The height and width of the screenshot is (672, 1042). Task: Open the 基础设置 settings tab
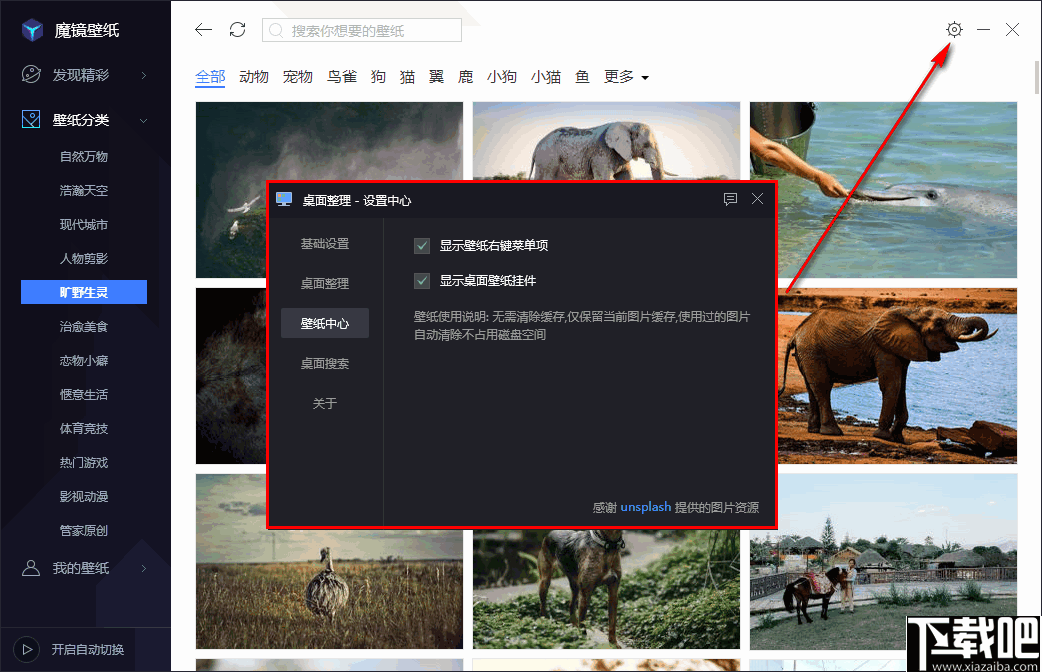point(326,243)
